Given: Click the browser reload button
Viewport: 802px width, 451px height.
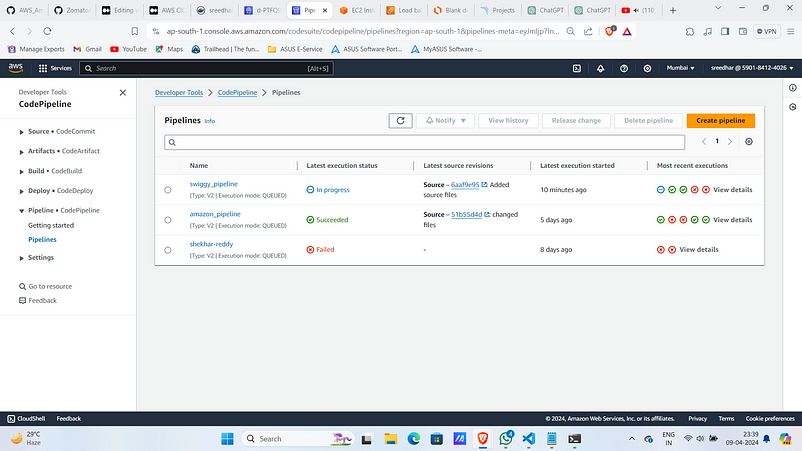Looking at the screenshot, I should [47, 31].
